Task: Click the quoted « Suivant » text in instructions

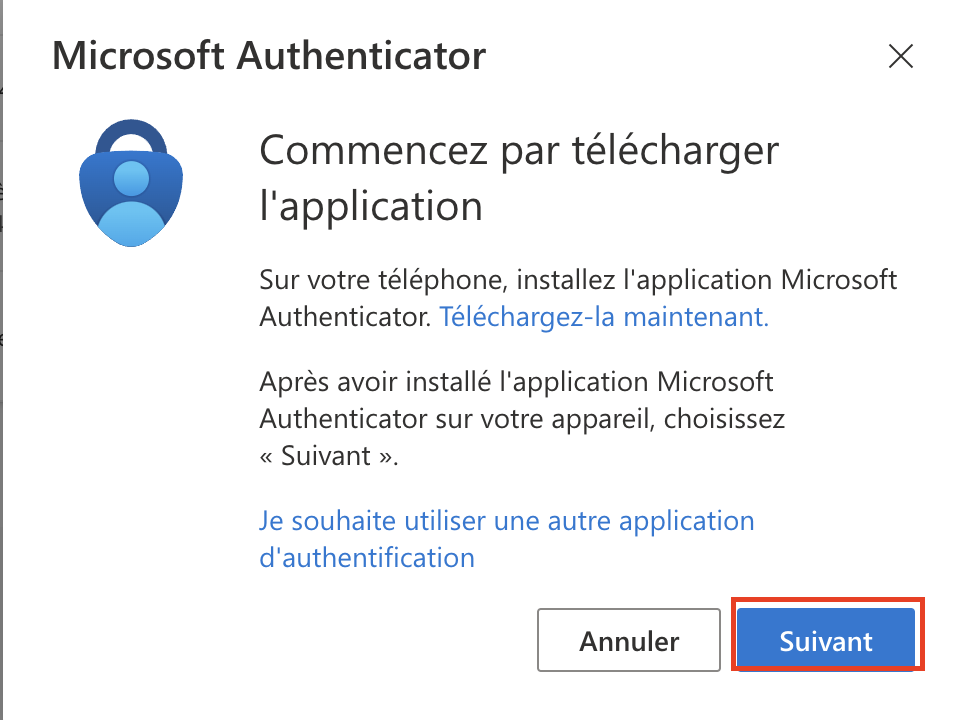Action: click(328, 456)
